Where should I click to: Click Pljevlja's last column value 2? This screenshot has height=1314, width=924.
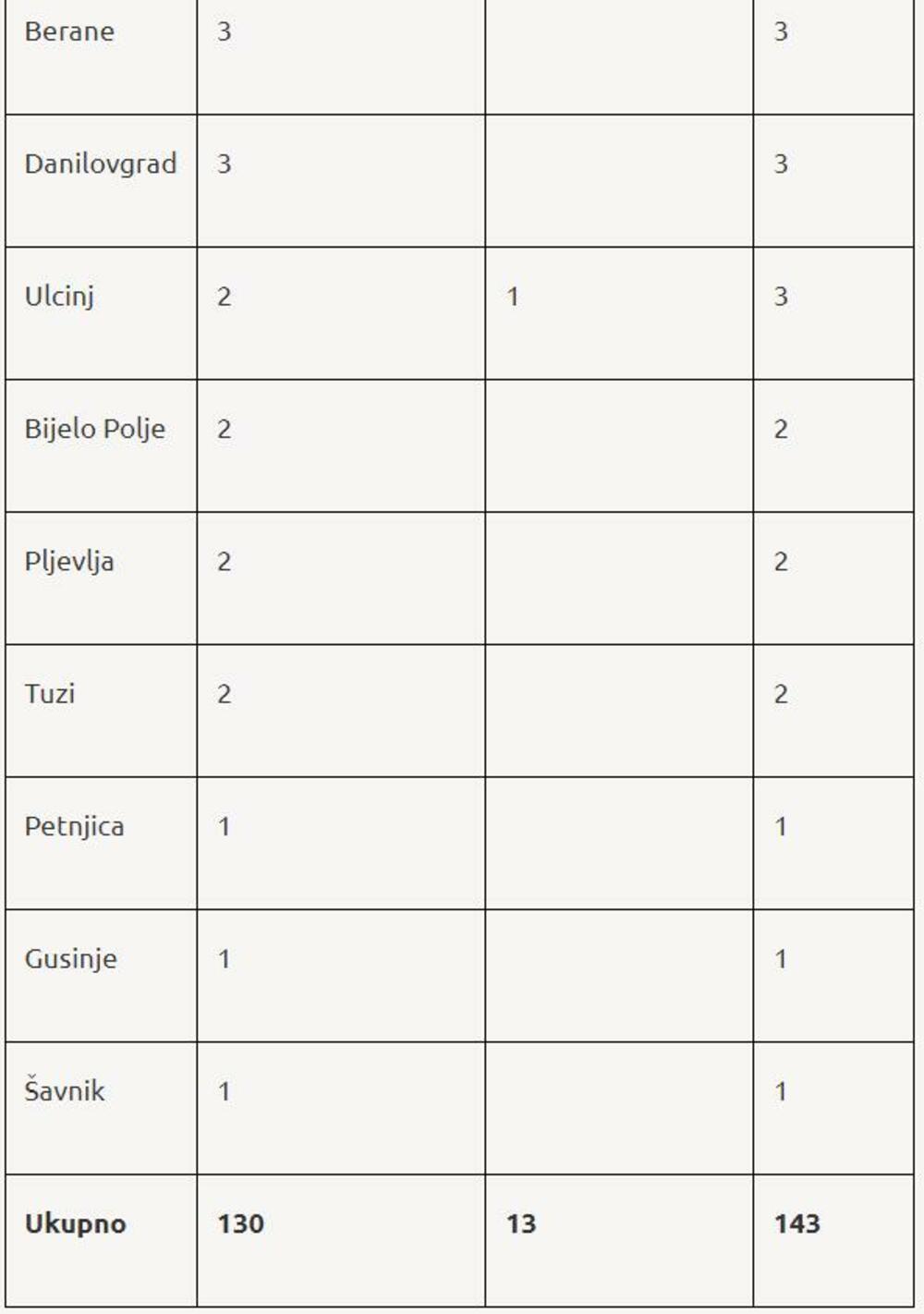click(781, 562)
